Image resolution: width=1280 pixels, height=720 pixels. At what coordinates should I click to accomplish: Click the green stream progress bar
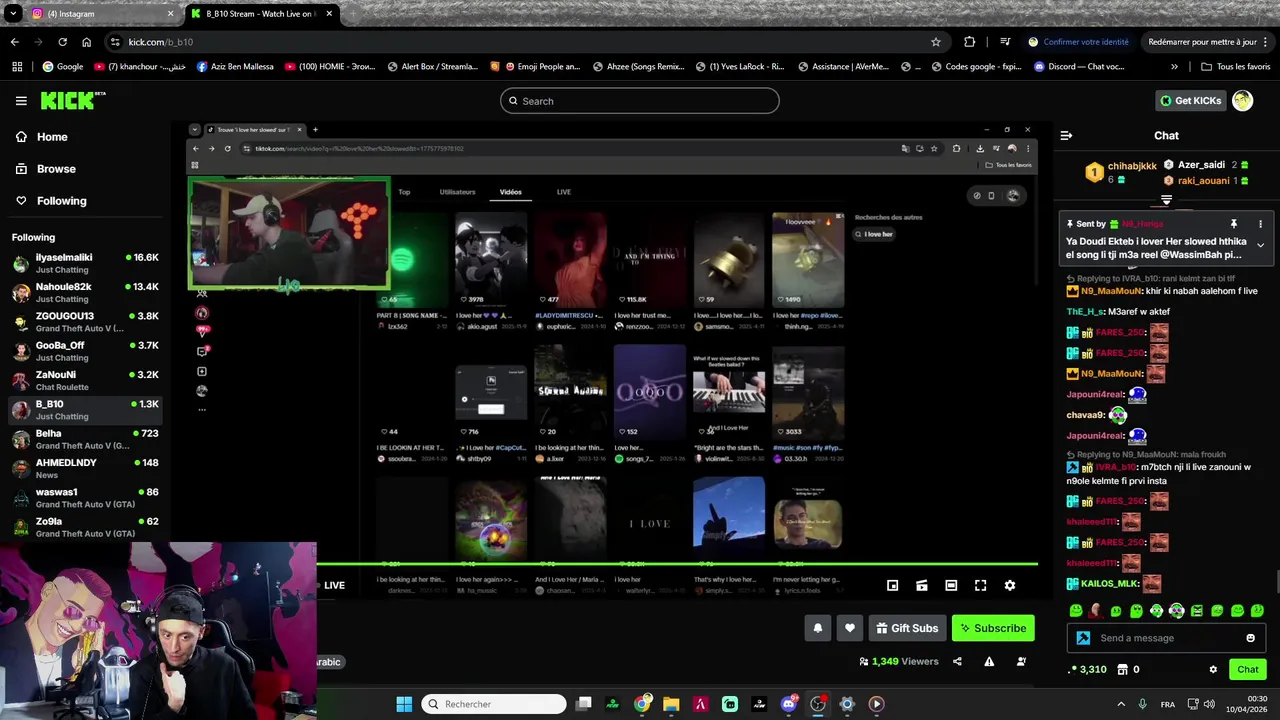pos(677,565)
